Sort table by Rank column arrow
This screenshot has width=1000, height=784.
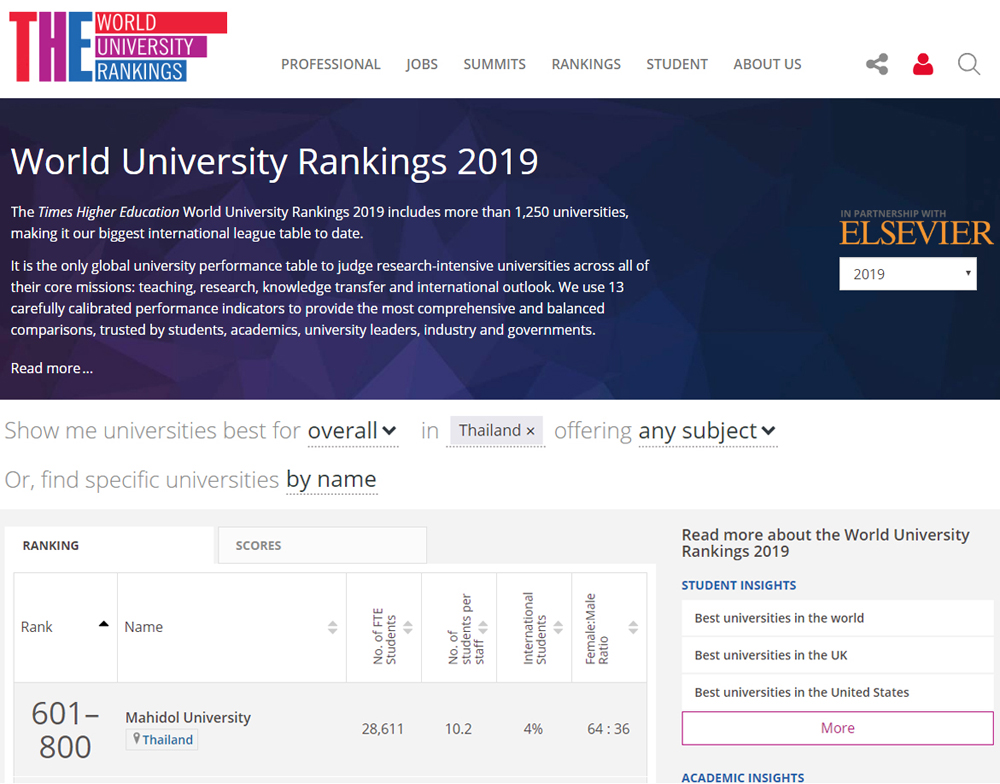(x=103, y=625)
